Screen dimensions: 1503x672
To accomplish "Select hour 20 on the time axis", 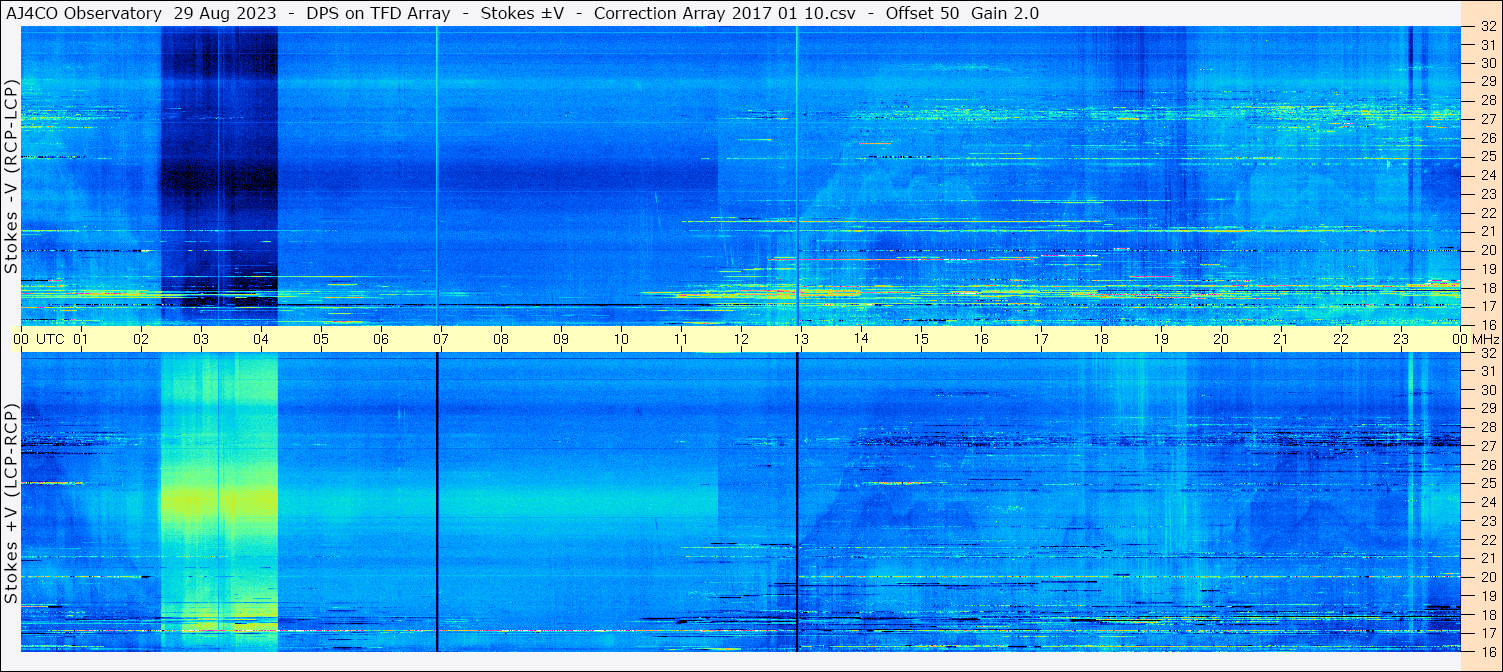I will pyautogui.click(x=1221, y=339).
